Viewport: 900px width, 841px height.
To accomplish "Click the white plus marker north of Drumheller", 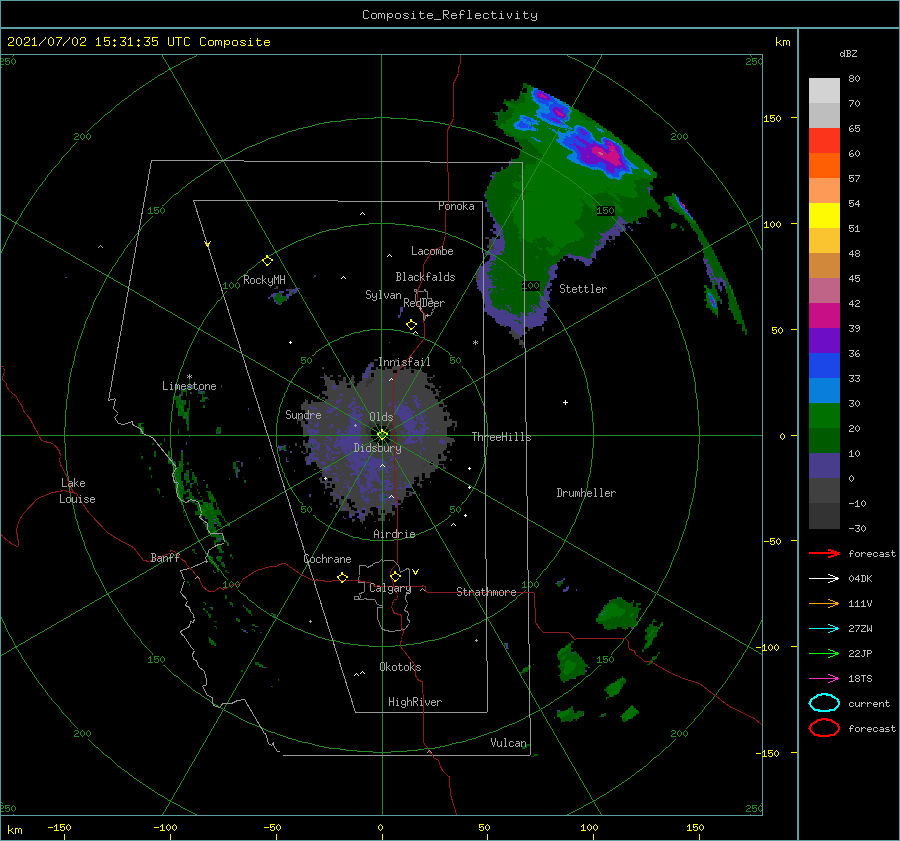I will (x=565, y=402).
